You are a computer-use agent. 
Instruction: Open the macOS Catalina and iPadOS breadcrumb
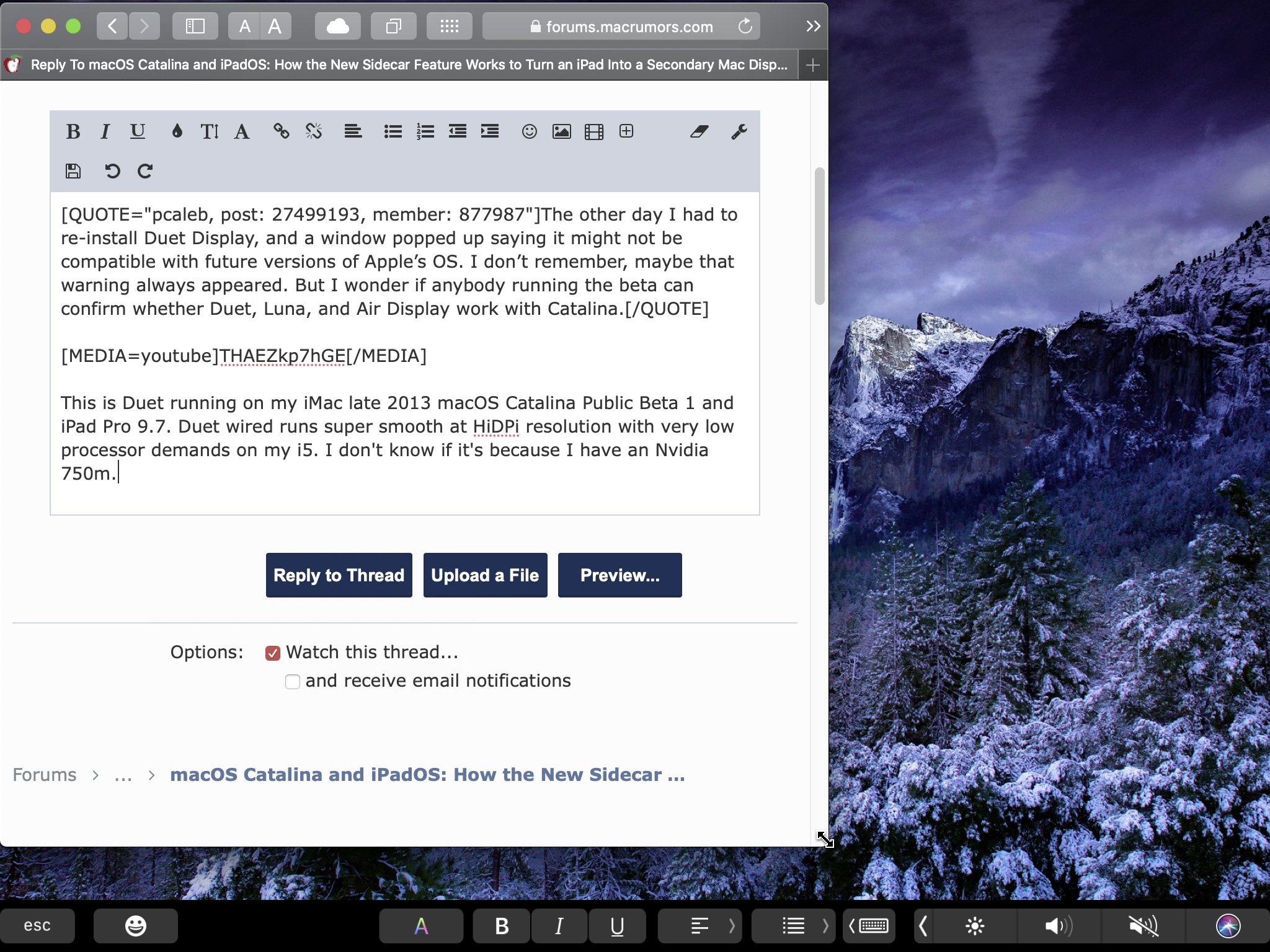click(x=427, y=775)
